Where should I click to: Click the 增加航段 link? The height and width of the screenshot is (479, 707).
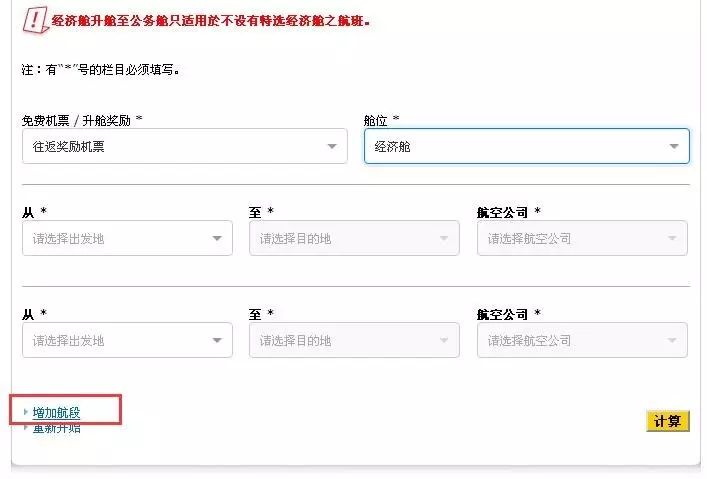pyautogui.click(x=56, y=412)
